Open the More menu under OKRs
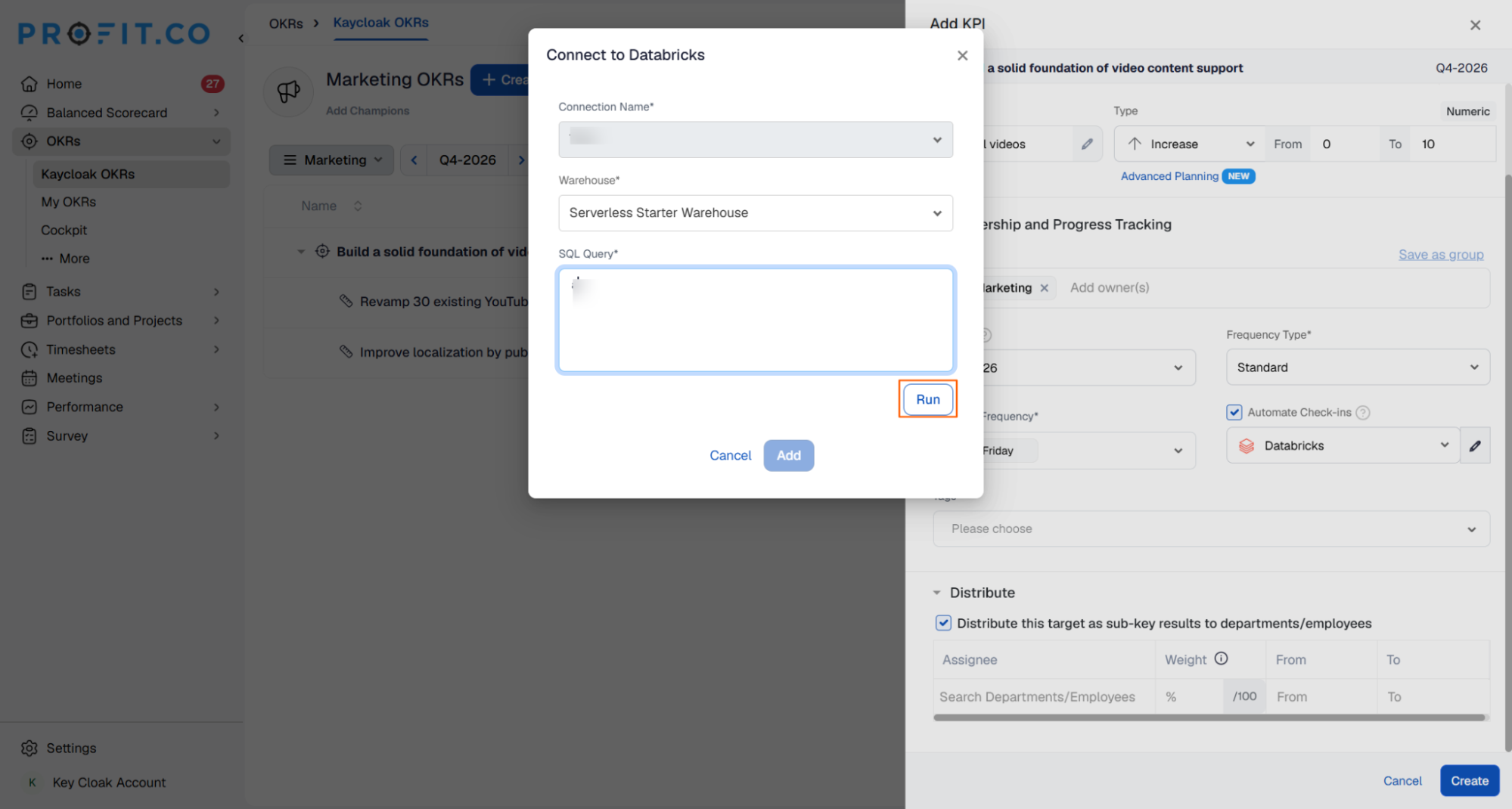This screenshot has height=809, width=1512. 66,259
